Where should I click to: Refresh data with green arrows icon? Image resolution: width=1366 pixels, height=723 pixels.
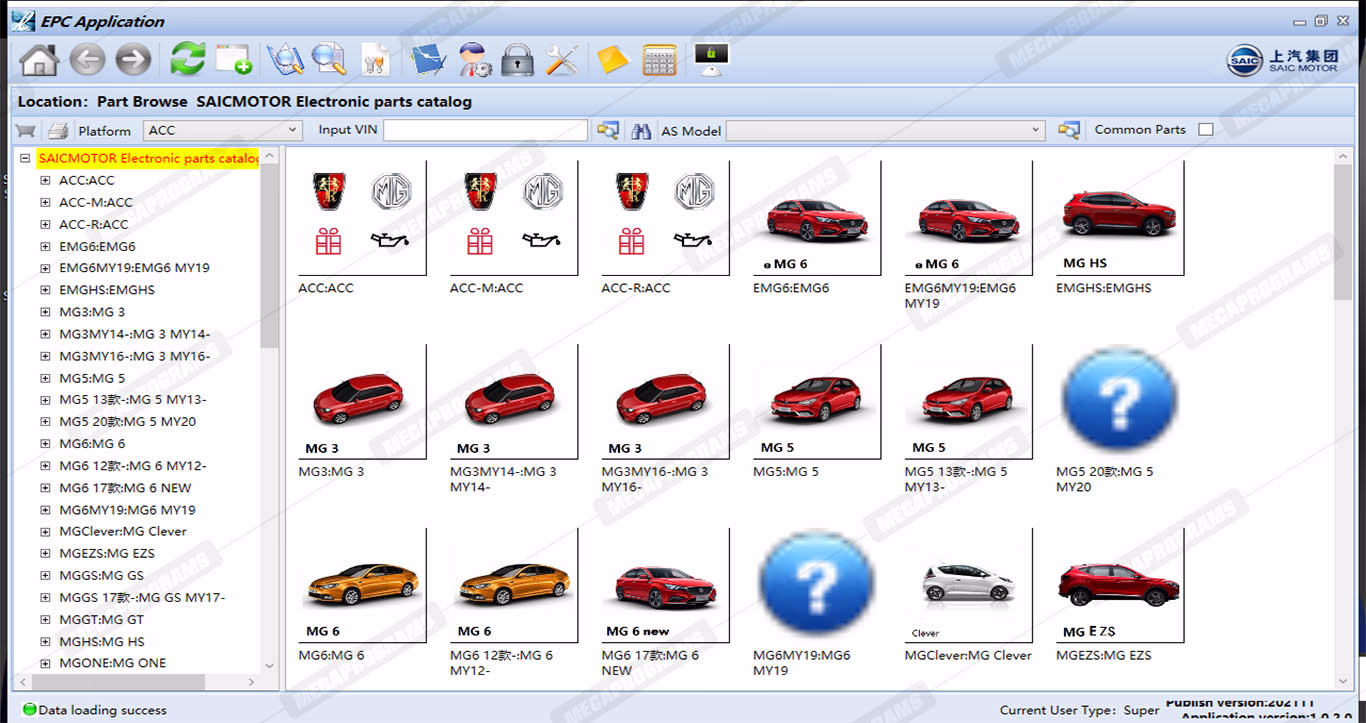pyautogui.click(x=187, y=59)
